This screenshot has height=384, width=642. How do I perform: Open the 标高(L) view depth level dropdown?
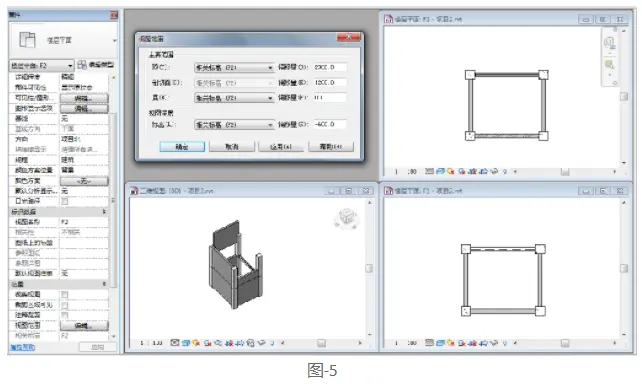pos(234,125)
